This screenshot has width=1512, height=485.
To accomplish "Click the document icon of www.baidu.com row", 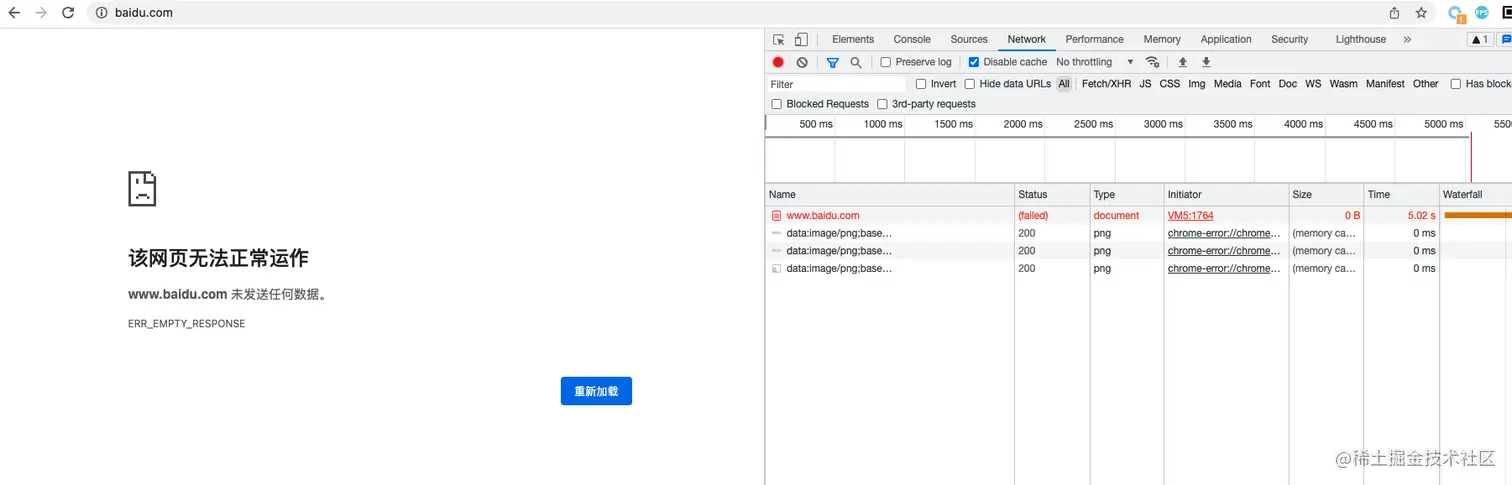I will [776, 215].
